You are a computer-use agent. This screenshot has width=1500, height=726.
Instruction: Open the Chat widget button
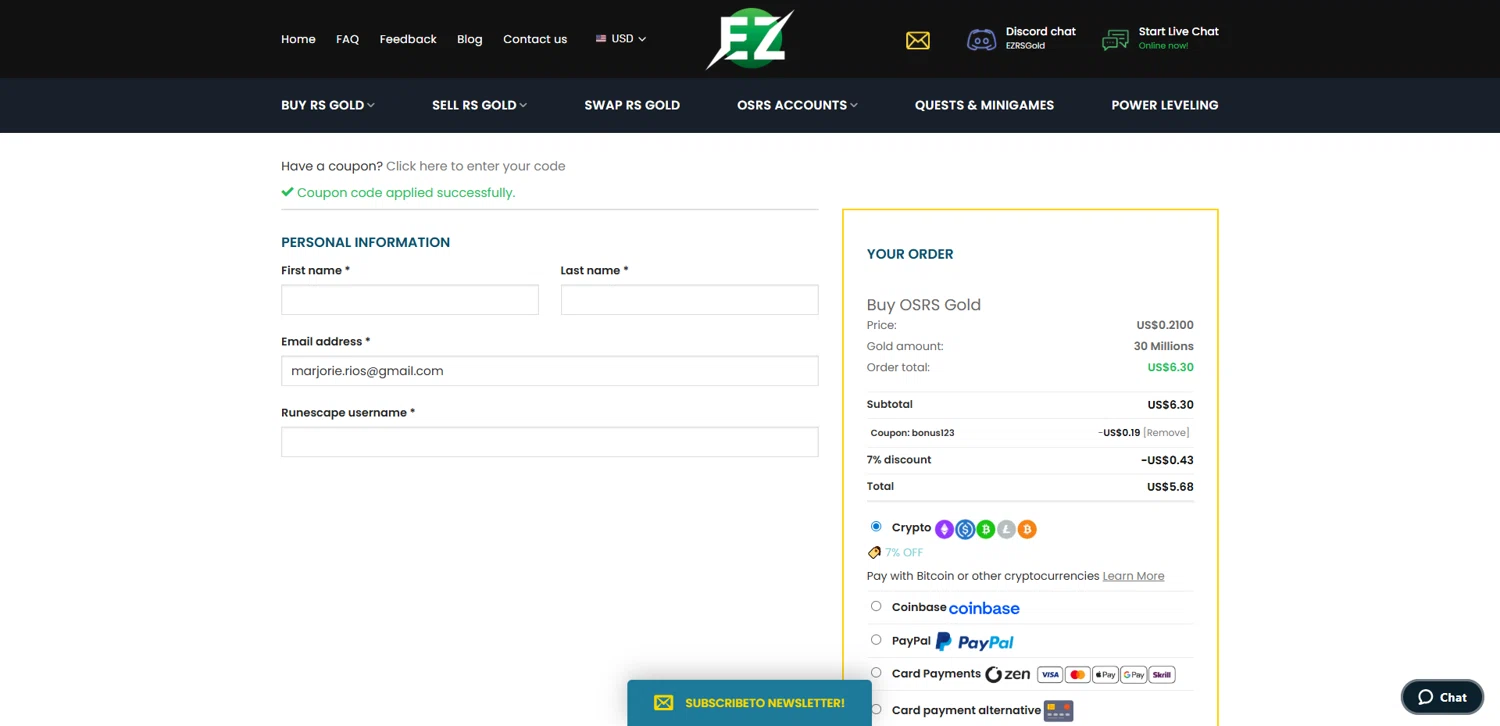1442,697
